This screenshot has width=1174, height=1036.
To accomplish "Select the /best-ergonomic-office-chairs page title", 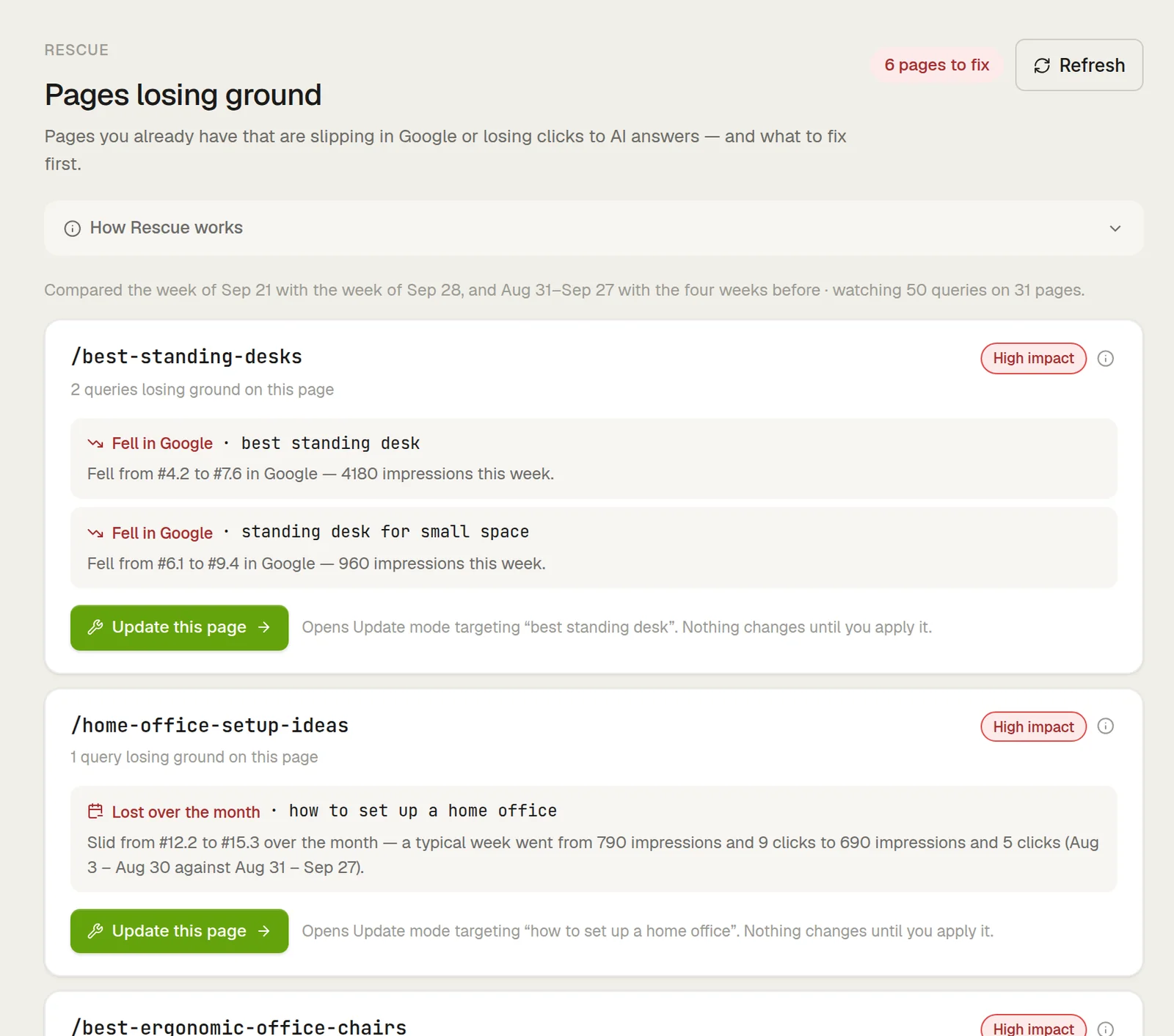I will click(x=238, y=1026).
